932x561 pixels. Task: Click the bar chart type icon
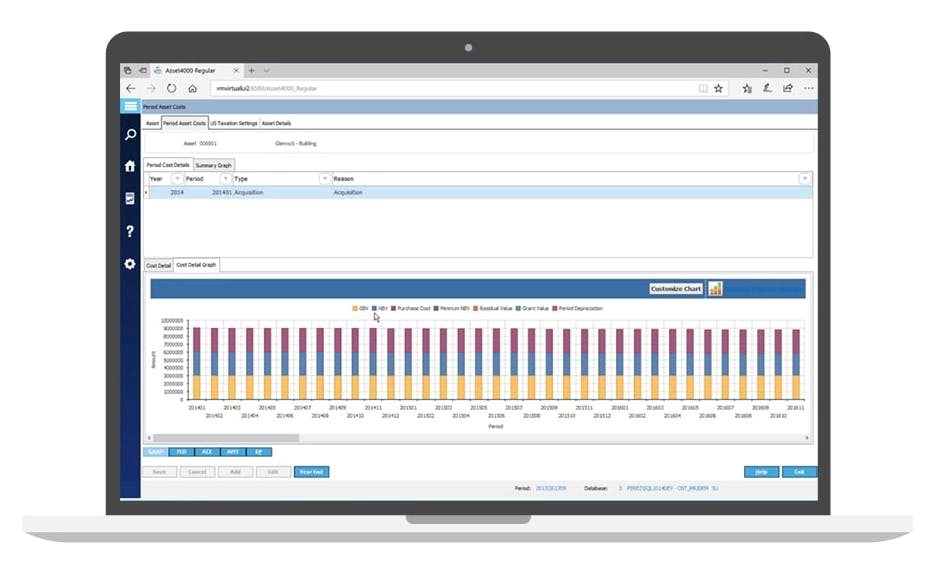(715, 289)
